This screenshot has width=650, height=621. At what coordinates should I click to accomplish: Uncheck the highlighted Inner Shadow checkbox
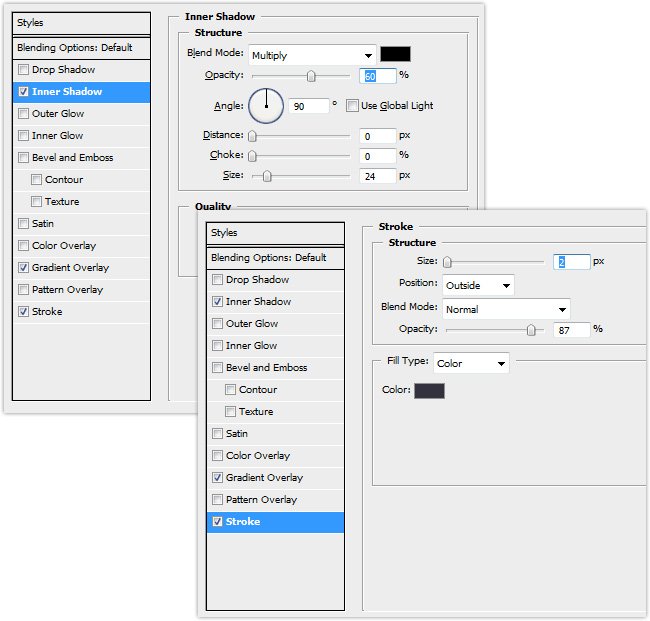[x=24, y=91]
